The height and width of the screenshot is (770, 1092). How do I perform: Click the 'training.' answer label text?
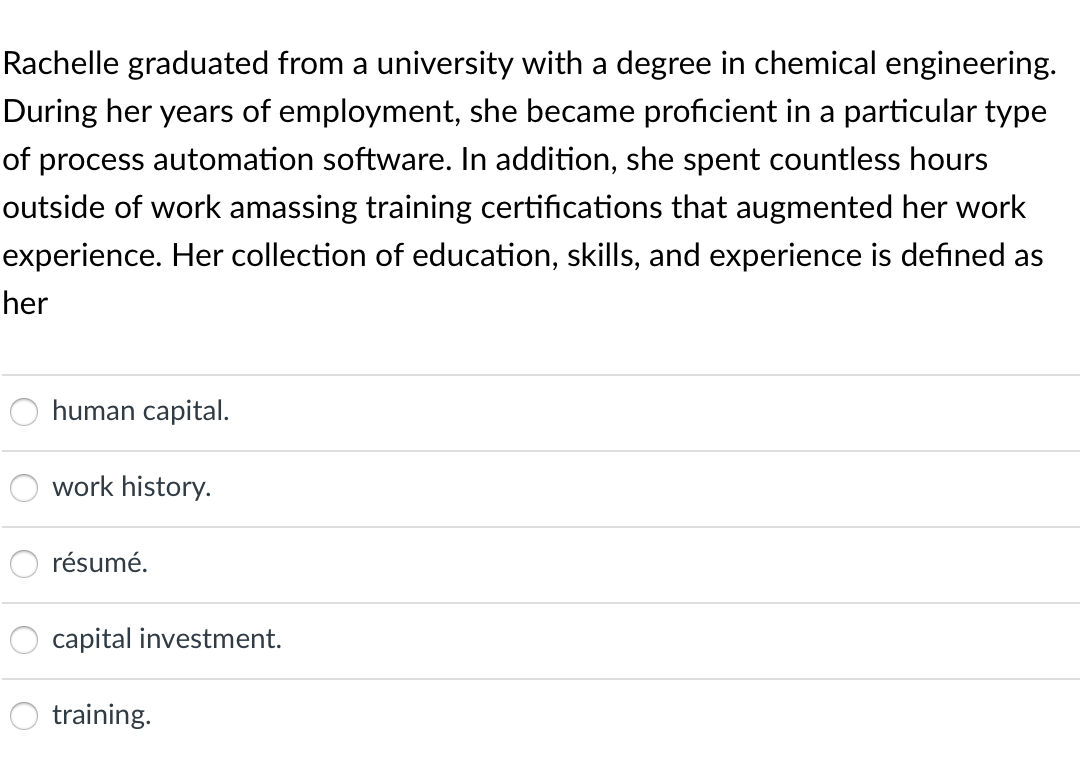tap(102, 715)
